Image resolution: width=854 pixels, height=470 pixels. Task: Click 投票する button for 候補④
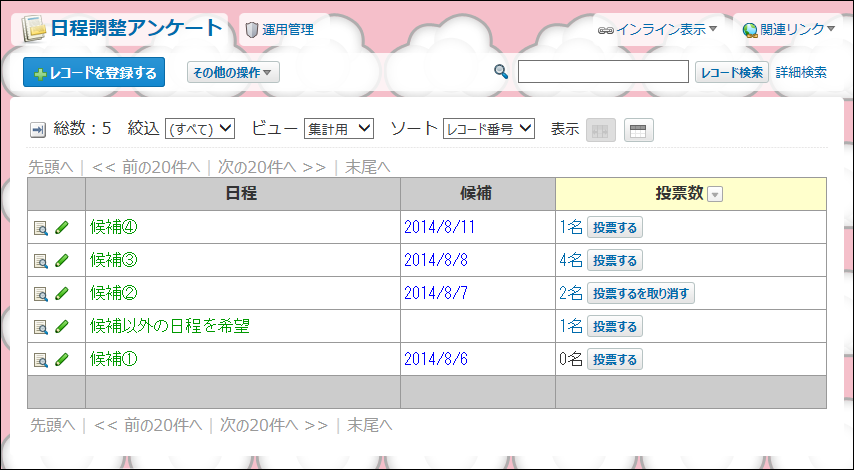tap(615, 228)
